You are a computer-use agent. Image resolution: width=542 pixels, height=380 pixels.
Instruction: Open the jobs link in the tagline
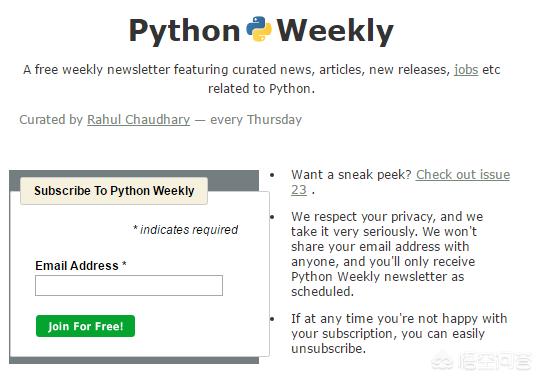point(466,70)
